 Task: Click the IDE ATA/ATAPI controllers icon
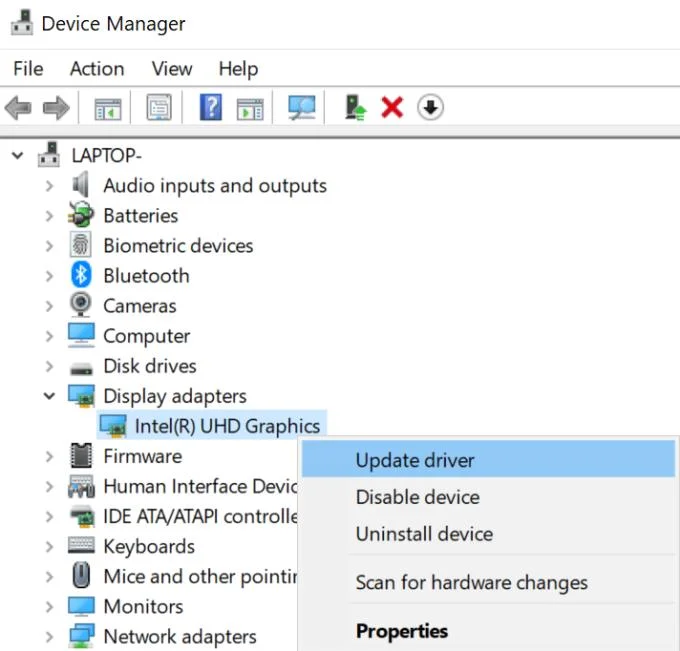pos(82,516)
